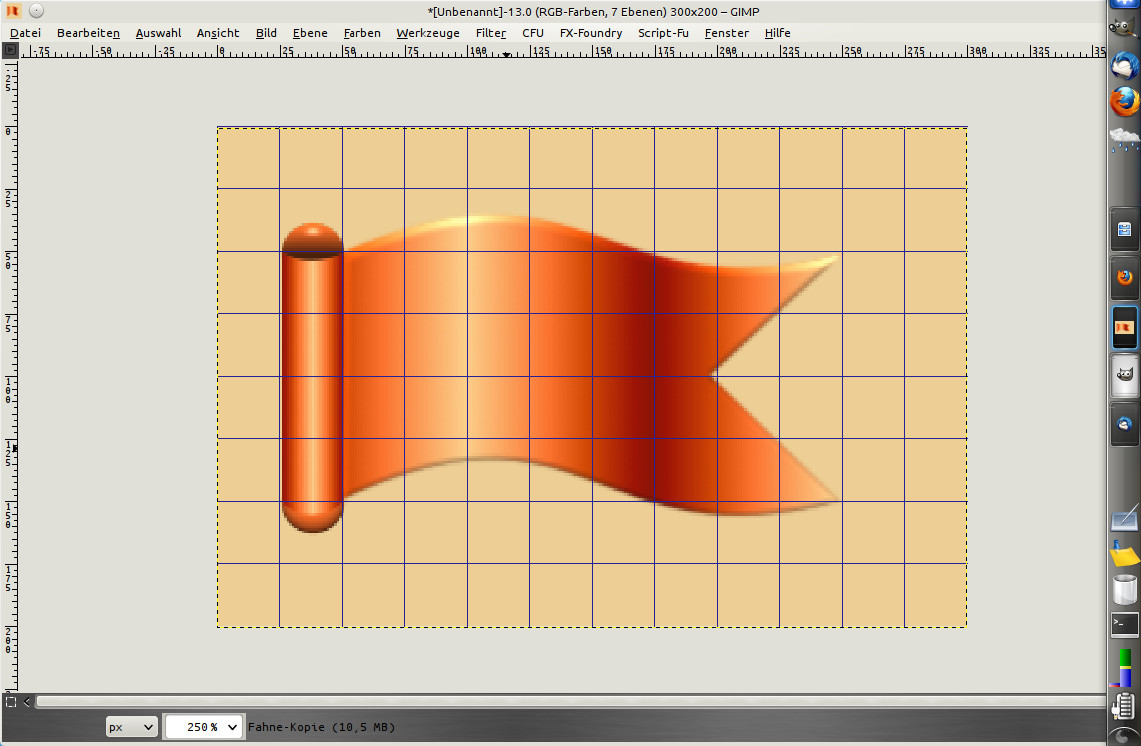Open Thunderbird mail from the dock

click(x=1125, y=65)
